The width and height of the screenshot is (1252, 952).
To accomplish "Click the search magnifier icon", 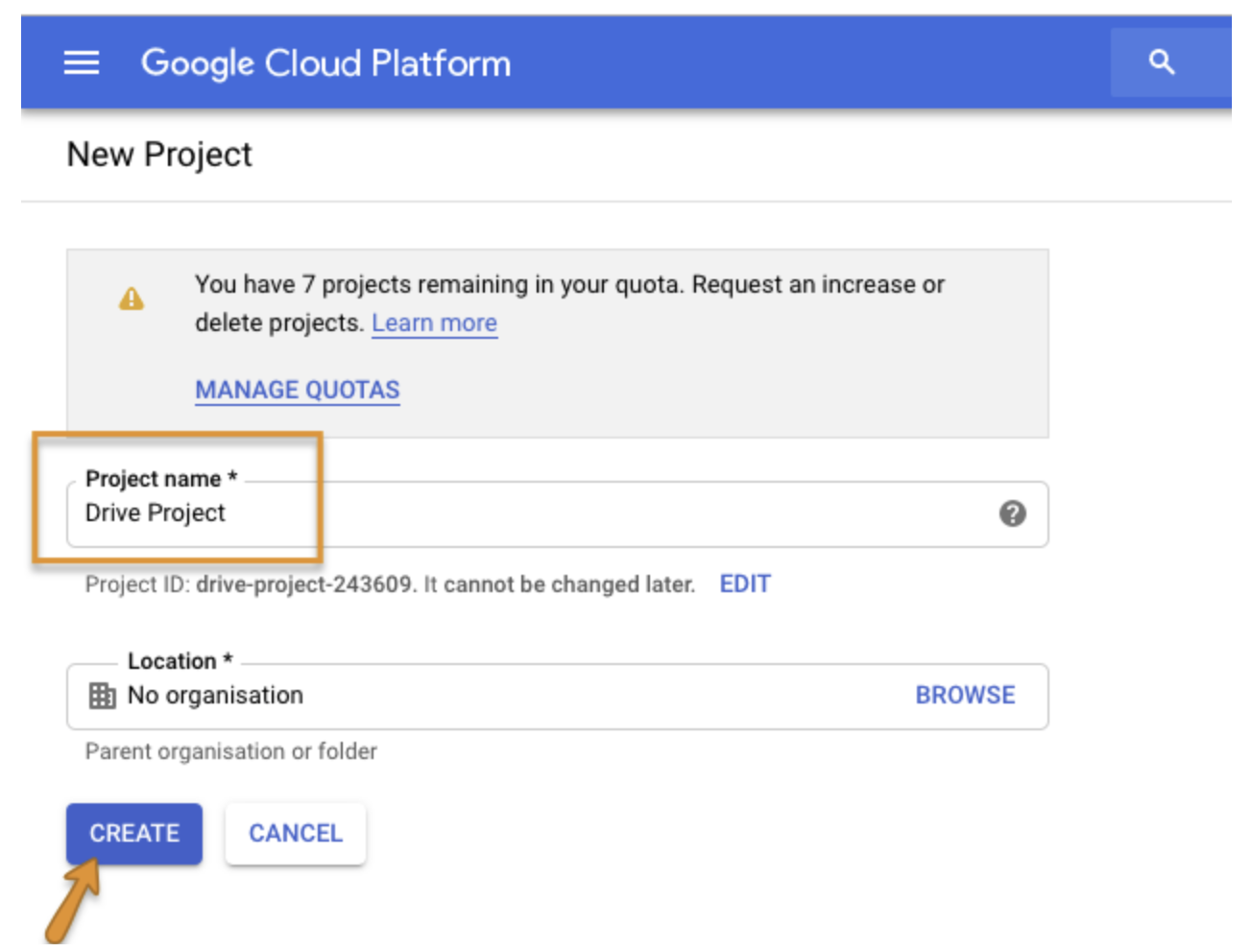I will click(x=1162, y=62).
